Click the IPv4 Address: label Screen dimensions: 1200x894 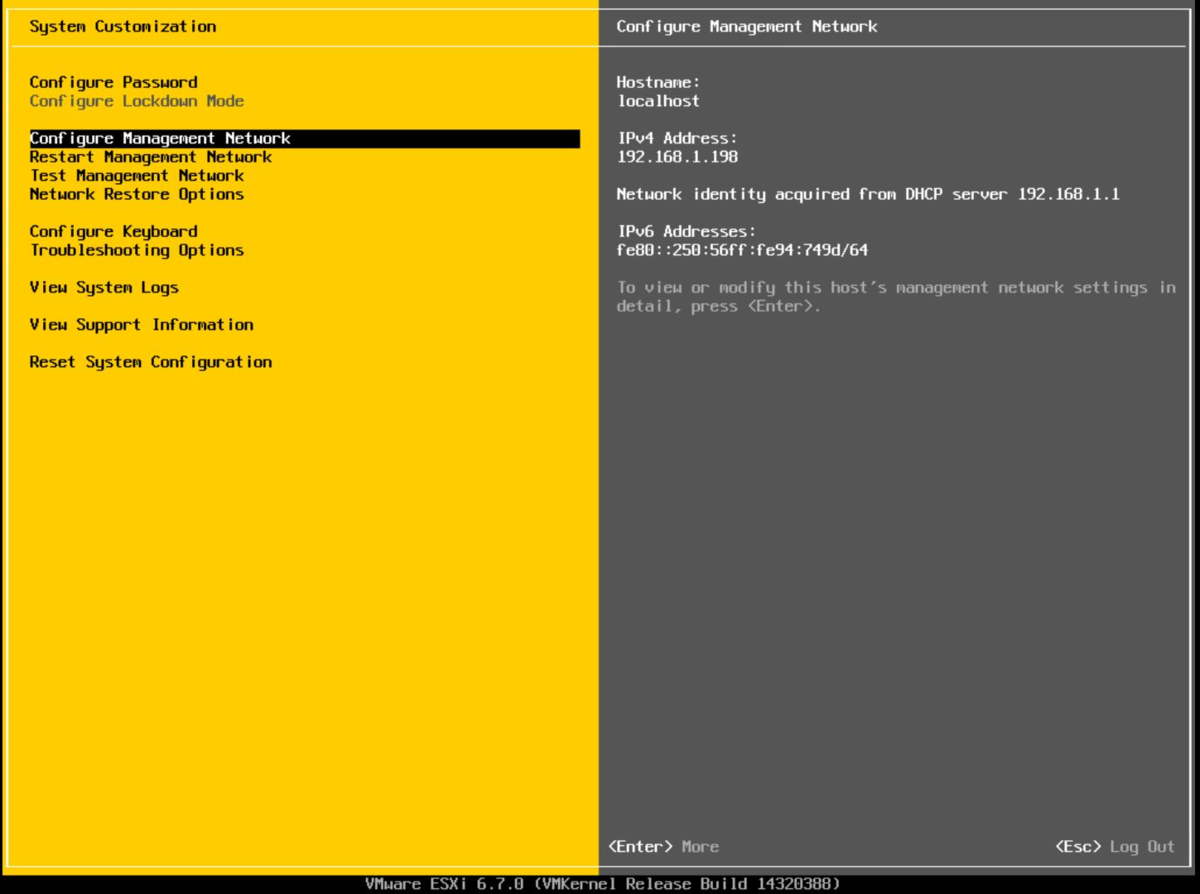(x=677, y=138)
